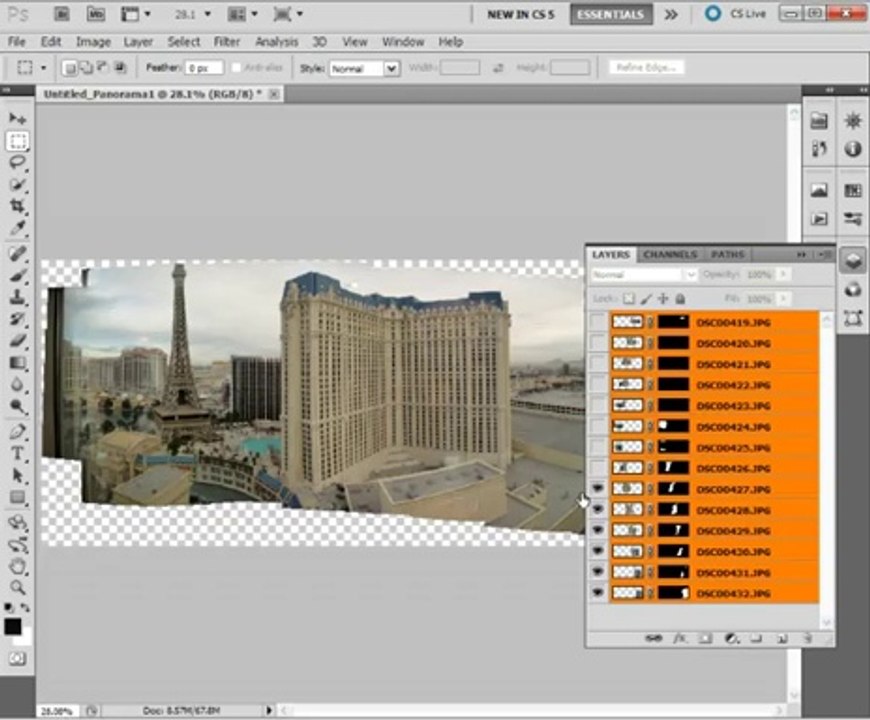Hide layer DSC00430.JPG eye icon
The width and height of the screenshot is (870, 720).
tap(598, 551)
